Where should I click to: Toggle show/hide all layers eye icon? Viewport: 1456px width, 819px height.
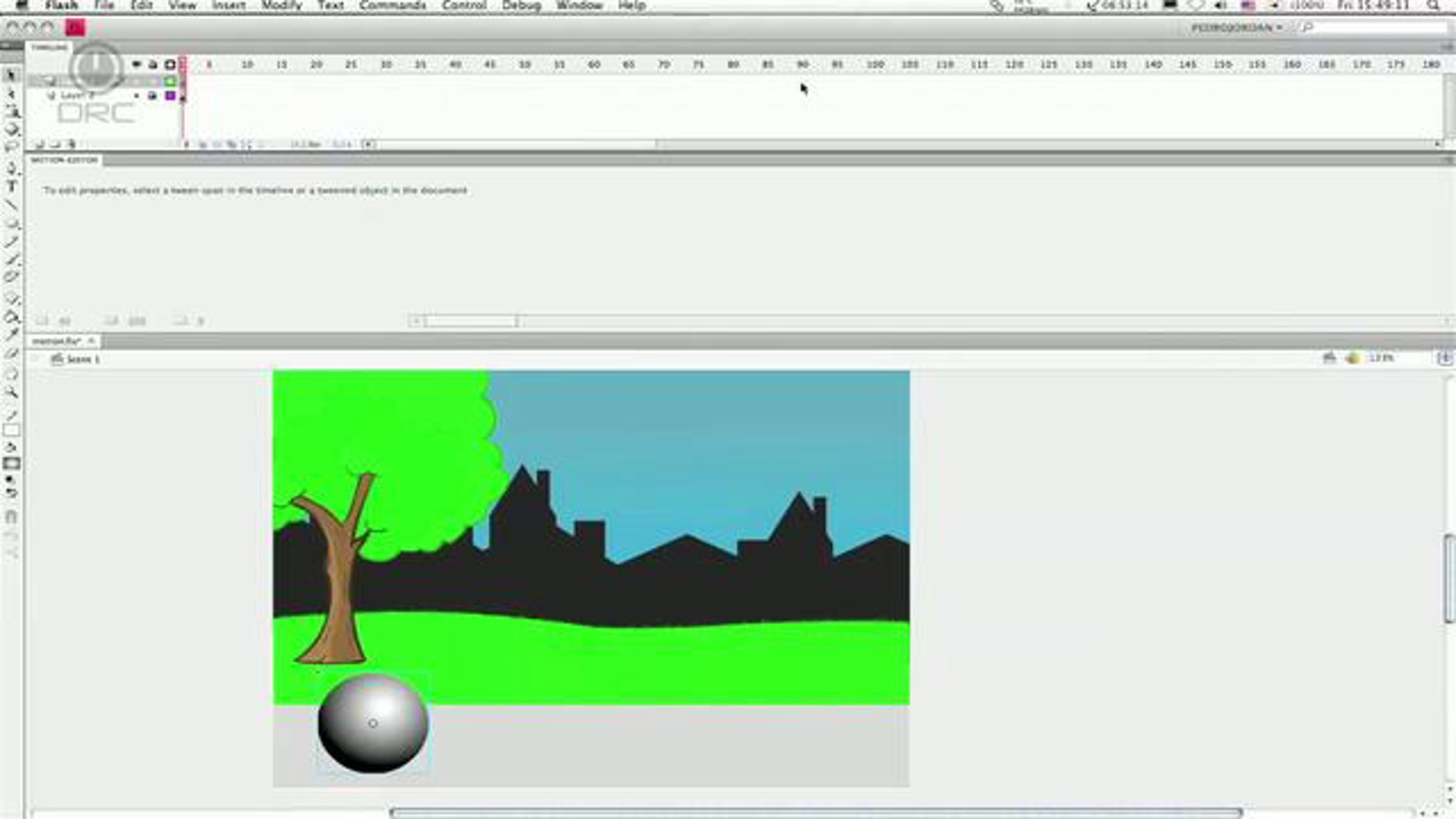136,64
